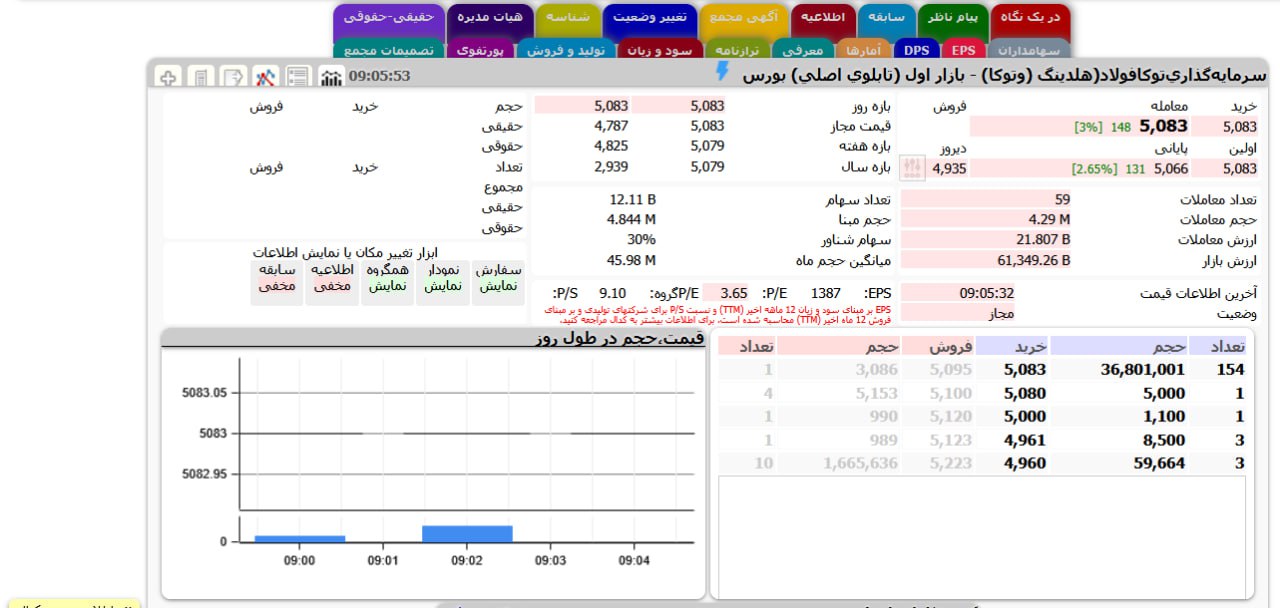
Task: Click the buy price 4,961 in order book
Action: (1025, 440)
